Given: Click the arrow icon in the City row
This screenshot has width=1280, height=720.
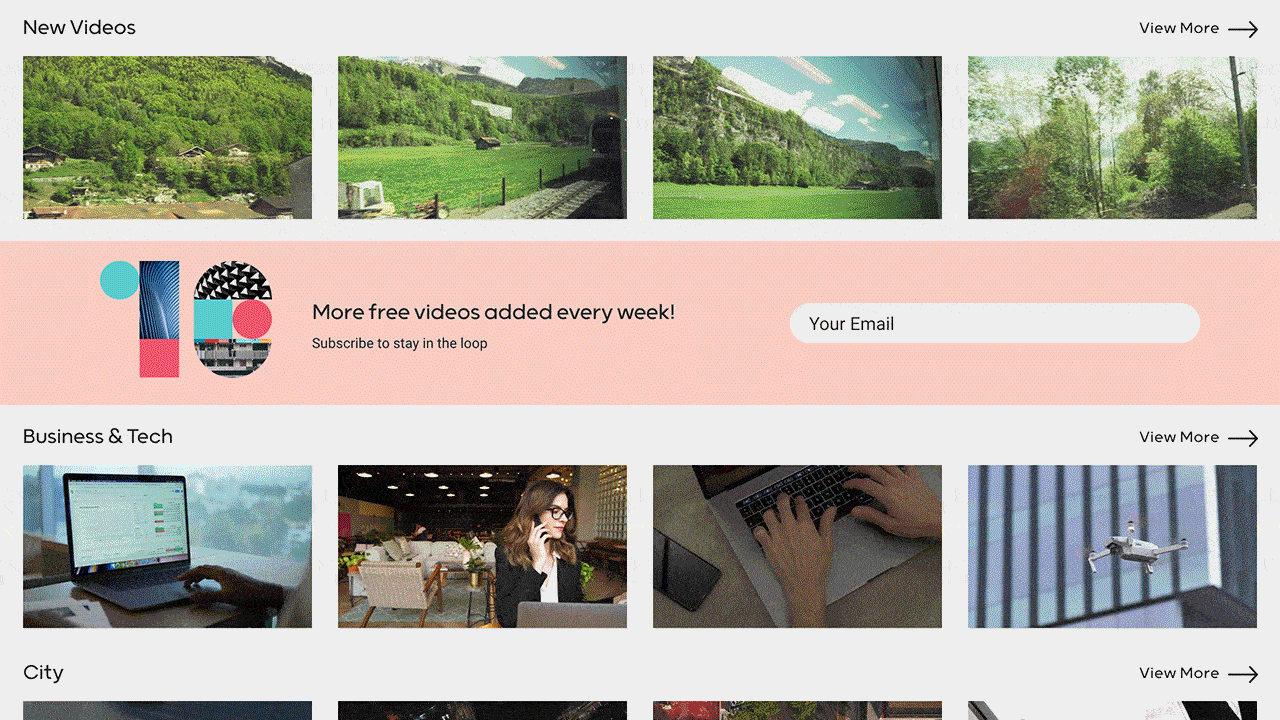Looking at the screenshot, I should click(x=1243, y=674).
